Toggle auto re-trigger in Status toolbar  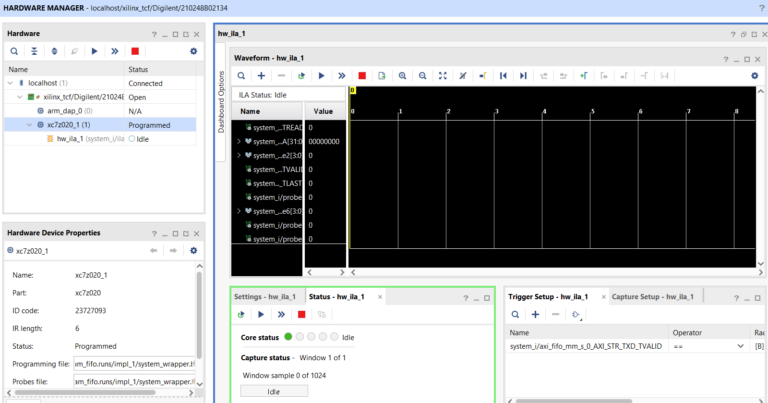tap(241, 314)
